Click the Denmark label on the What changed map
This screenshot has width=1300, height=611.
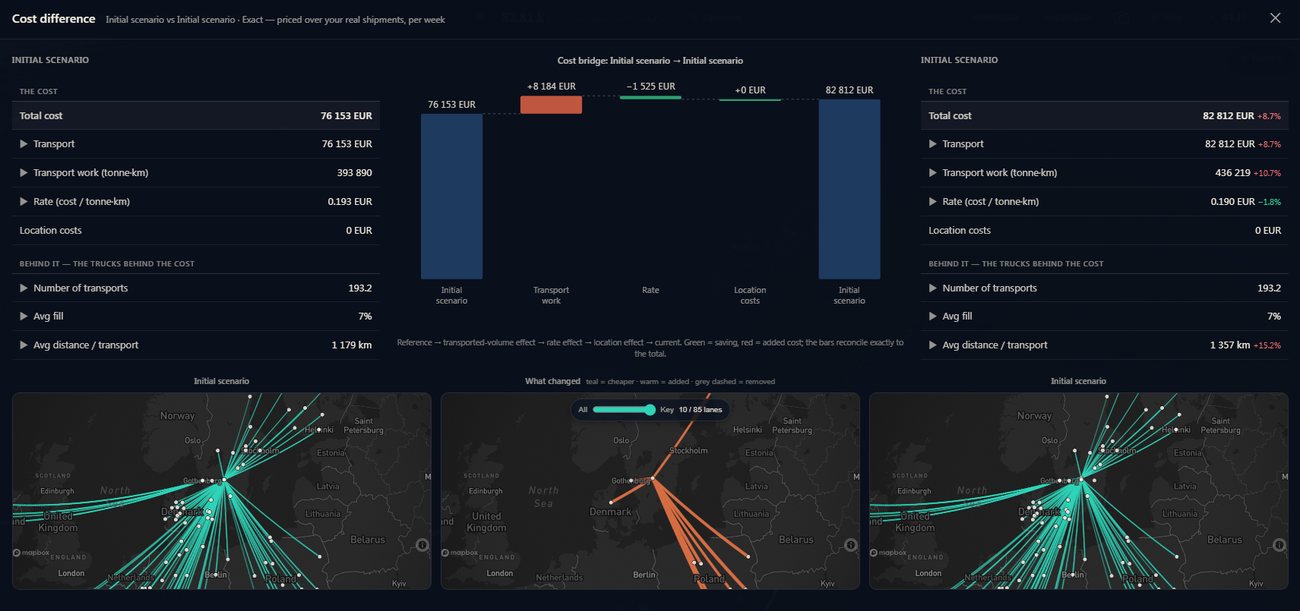pyautogui.click(x=610, y=512)
